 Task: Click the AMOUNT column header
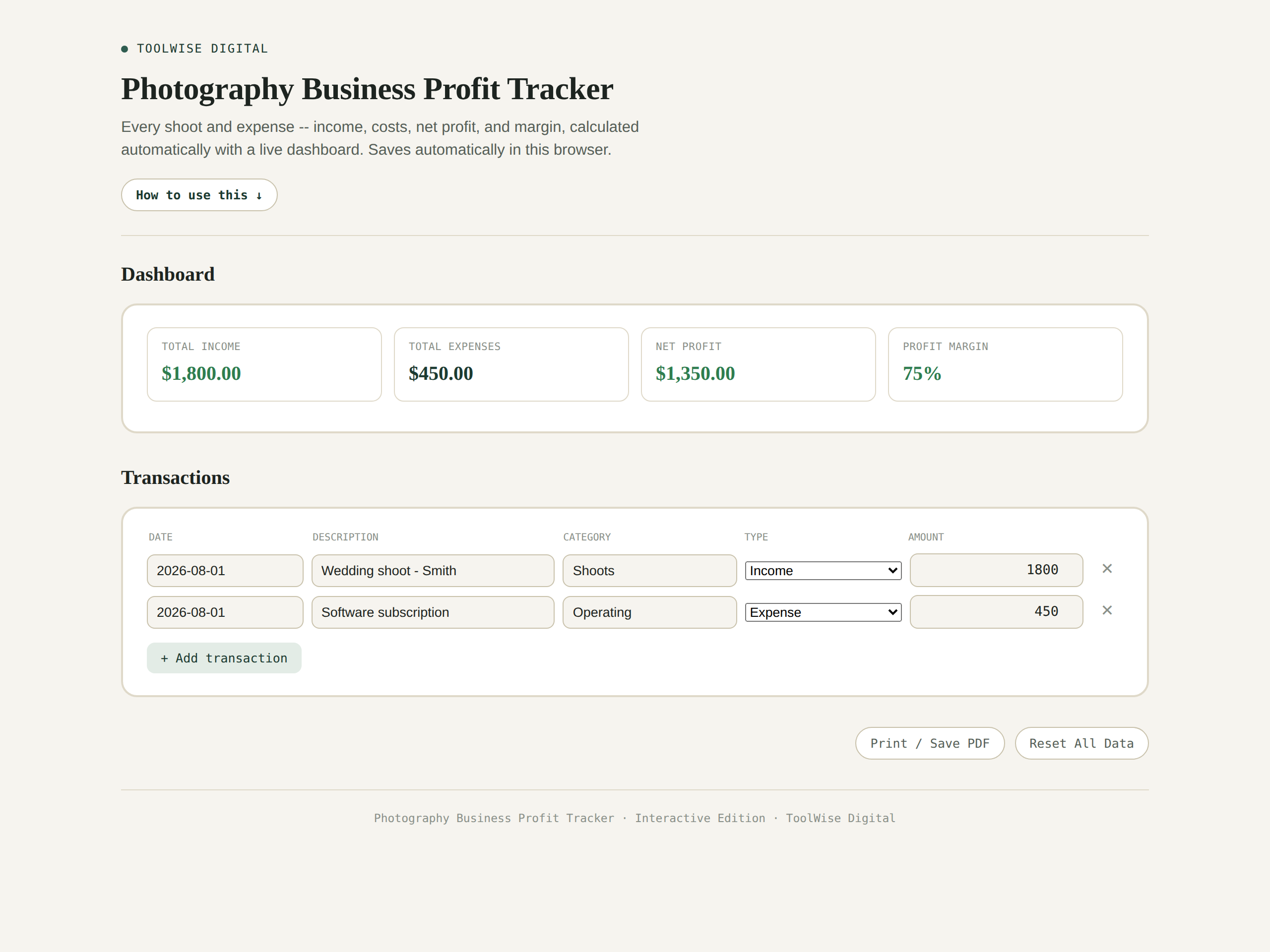coord(926,537)
